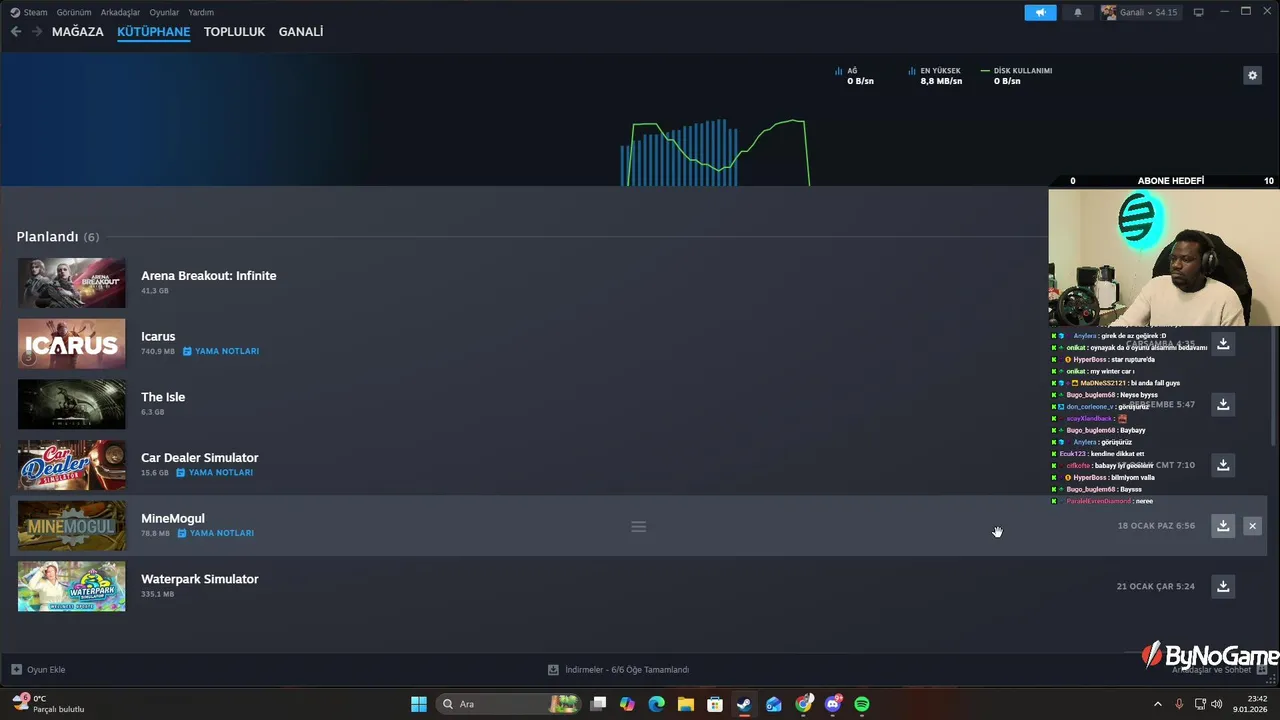
Task: Select the '18 OCAK PAZ 6:56' schedule text
Action: 1156,526
